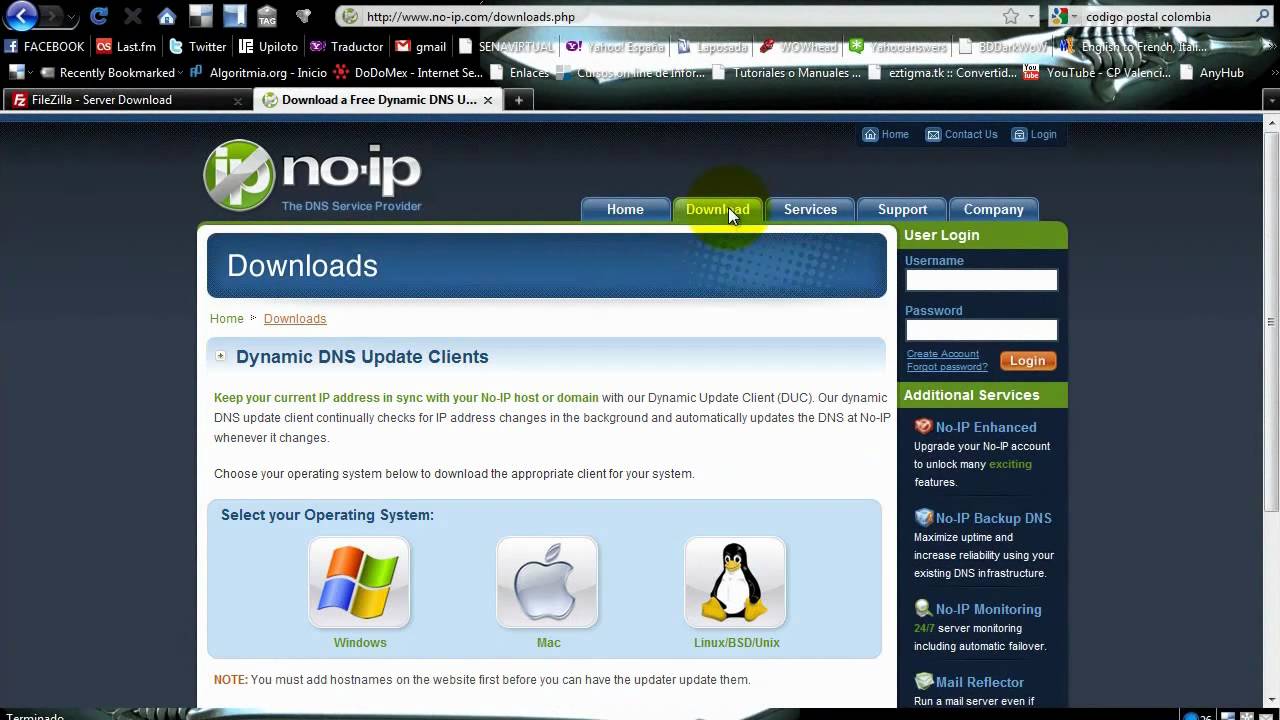Click the Home top-bar link
The width and height of the screenshot is (1280, 720).
click(886, 134)
